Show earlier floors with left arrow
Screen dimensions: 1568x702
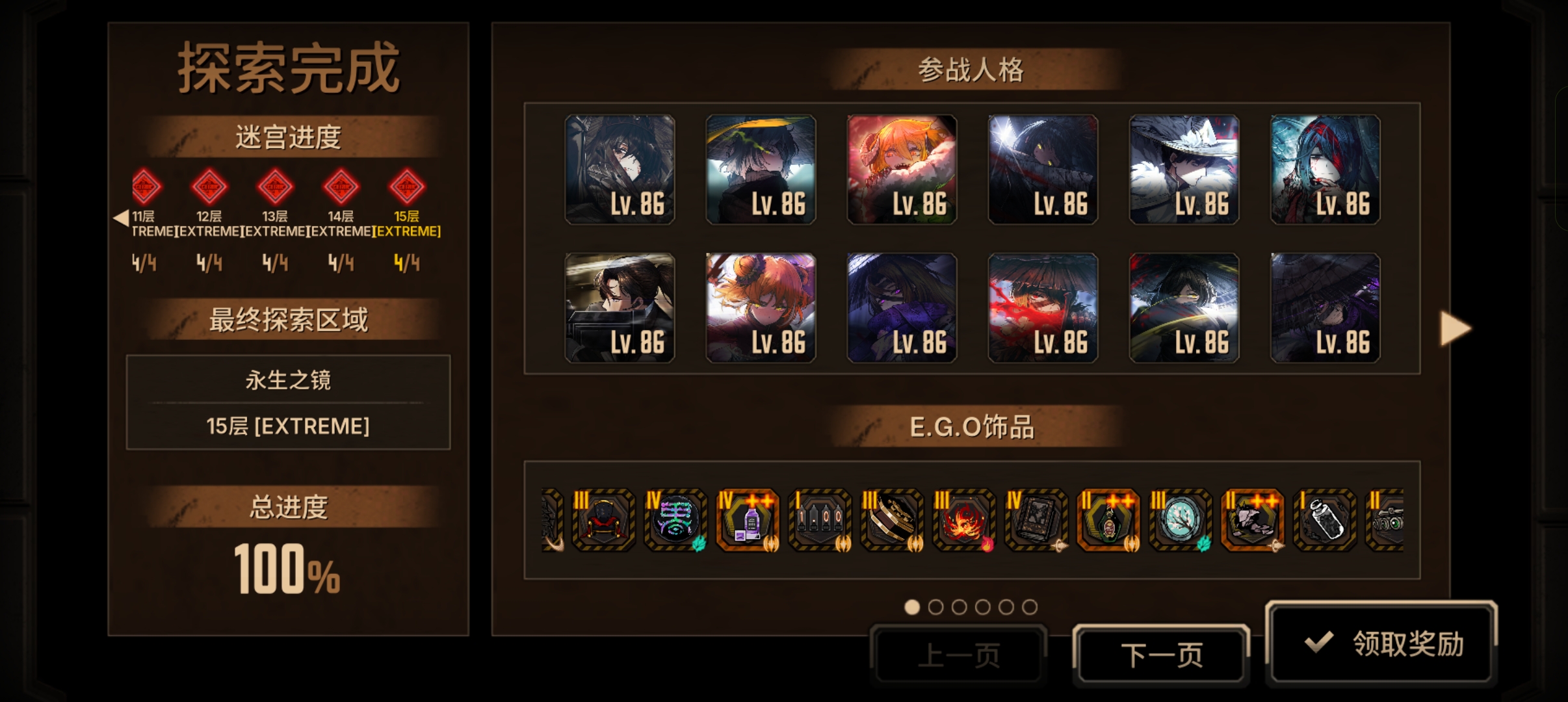(x=121, y=218)
